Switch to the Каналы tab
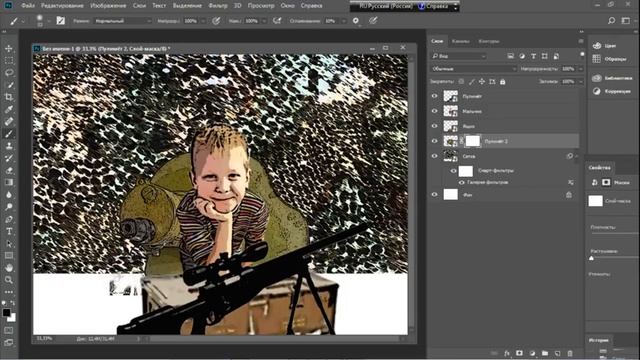The height and width of the screenshot is (360, 640). point(460,41)
